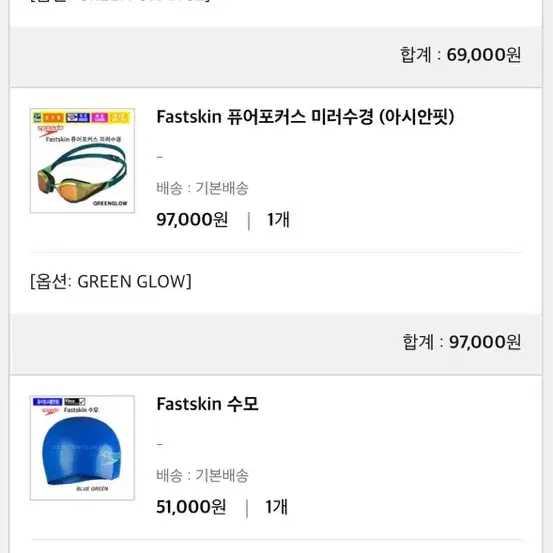The image size is (553, 553).
Task: Click the 합계 : 69,000원 subtotal row
Action: click(276, 56)
